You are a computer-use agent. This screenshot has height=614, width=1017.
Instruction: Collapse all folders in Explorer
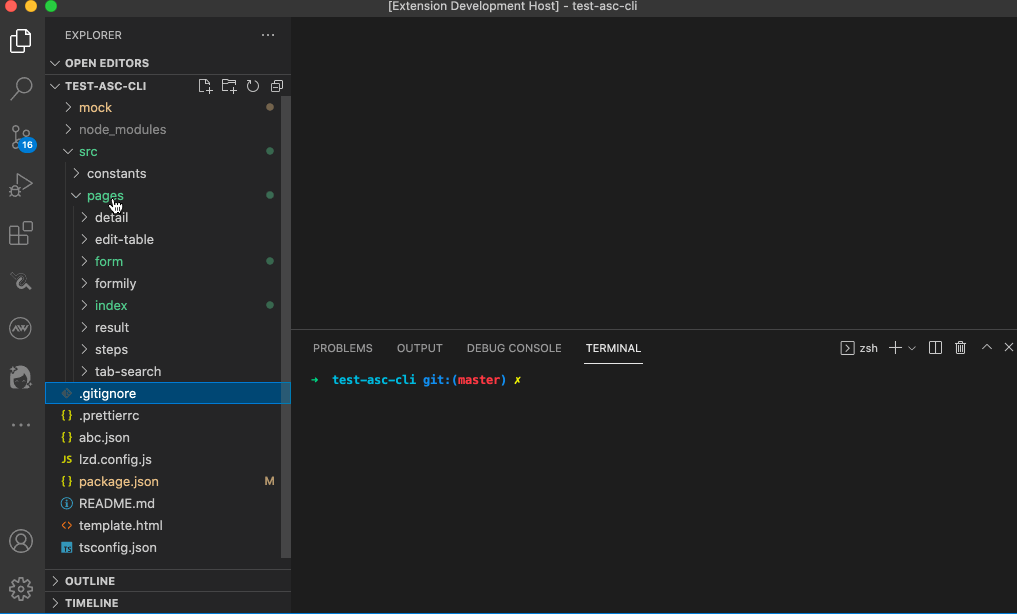pos(277,86)
